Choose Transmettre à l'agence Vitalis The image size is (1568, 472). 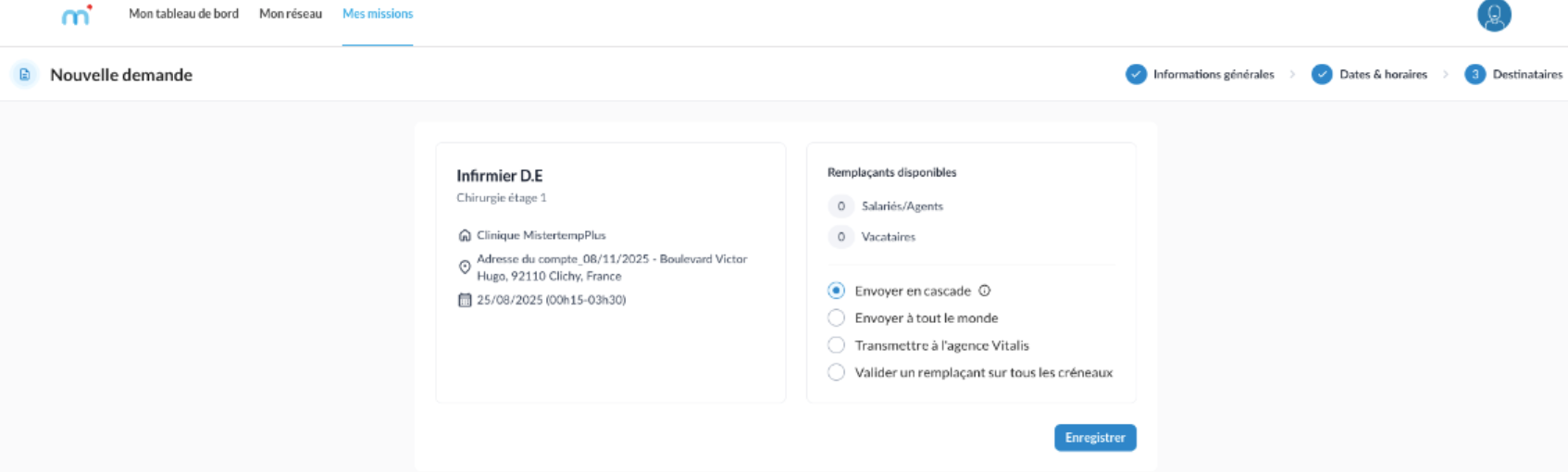click(836, 345)
